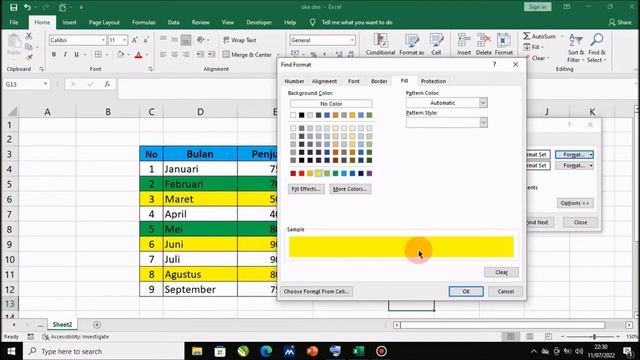Screen dimensions: 640x360
Task: Expand the font size dropdown
Action: pyautogui.click(x=124, y=40)
